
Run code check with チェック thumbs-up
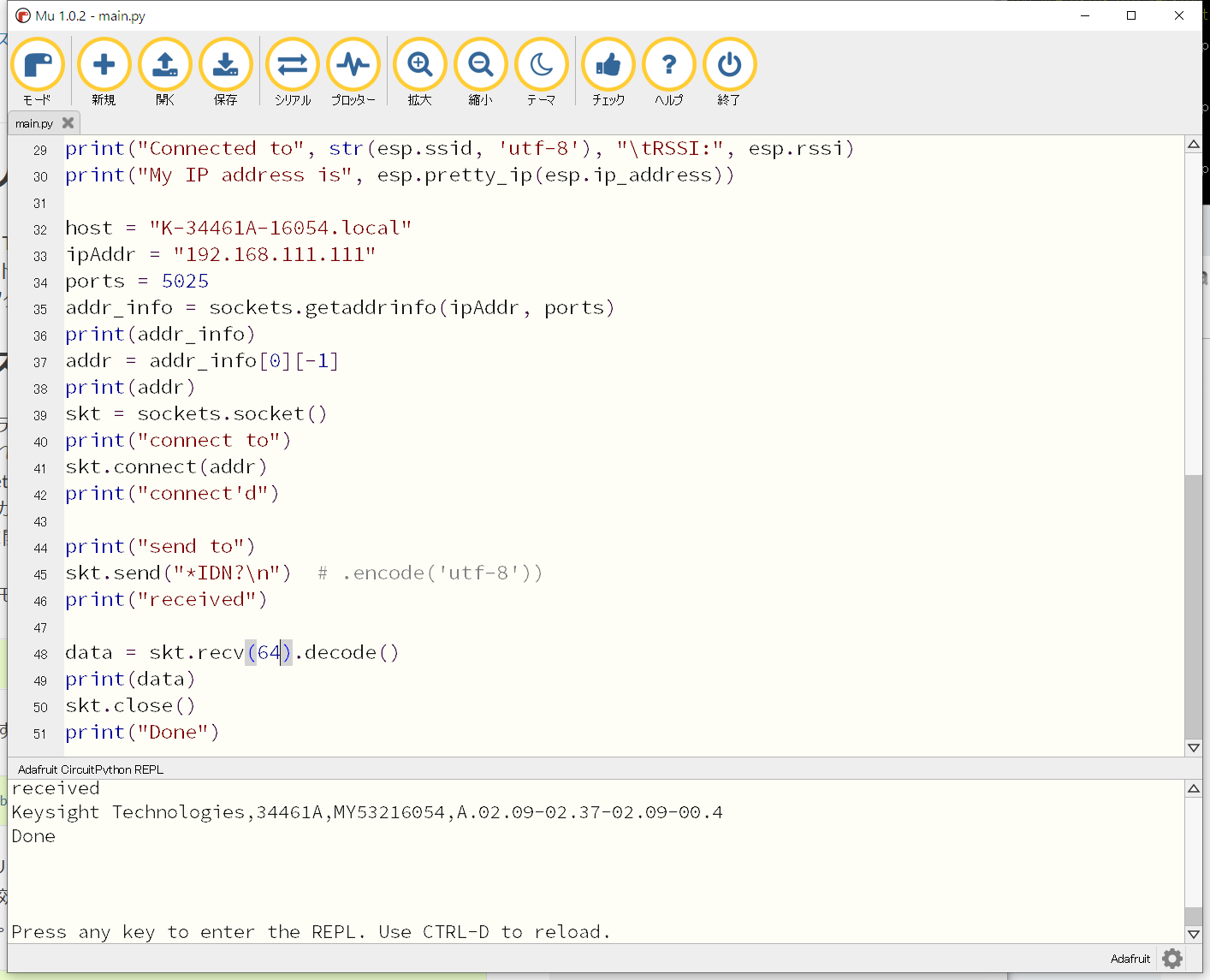click(x=608, y=72)
